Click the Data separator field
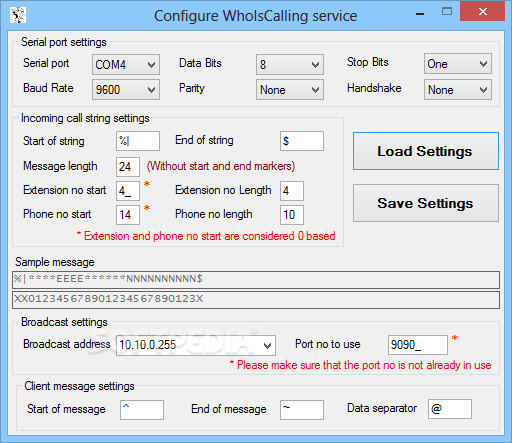512x443 pixels. [450, 409]
